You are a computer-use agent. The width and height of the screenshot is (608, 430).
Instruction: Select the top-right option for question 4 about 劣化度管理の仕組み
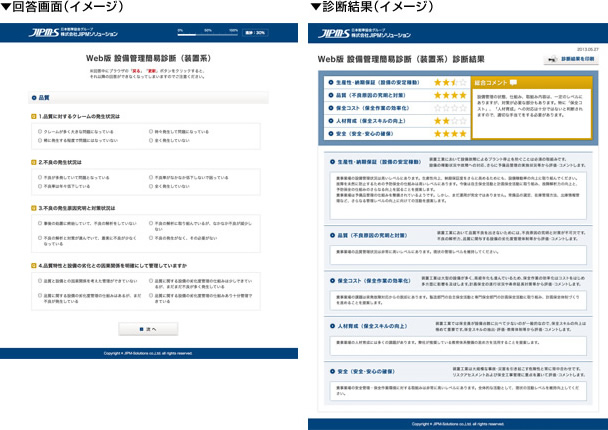pos(151,281)
